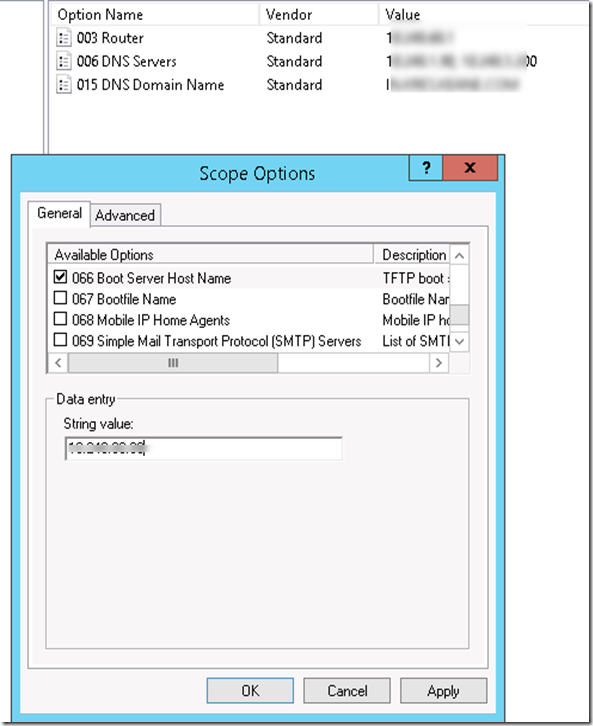Open the Scope Options help question-mark button
Image resolution: width=593 pixels, height=726 pixels.
pyautogui.click(x=426, y=168)
